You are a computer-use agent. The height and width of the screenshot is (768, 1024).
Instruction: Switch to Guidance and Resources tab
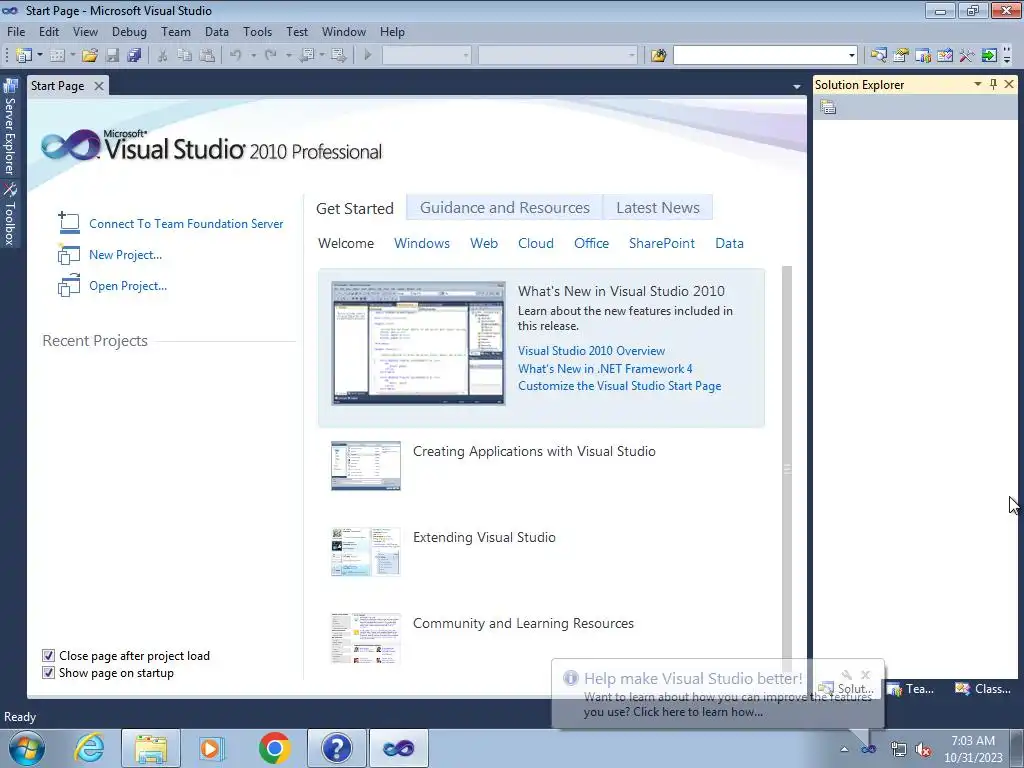coord(504,208)
